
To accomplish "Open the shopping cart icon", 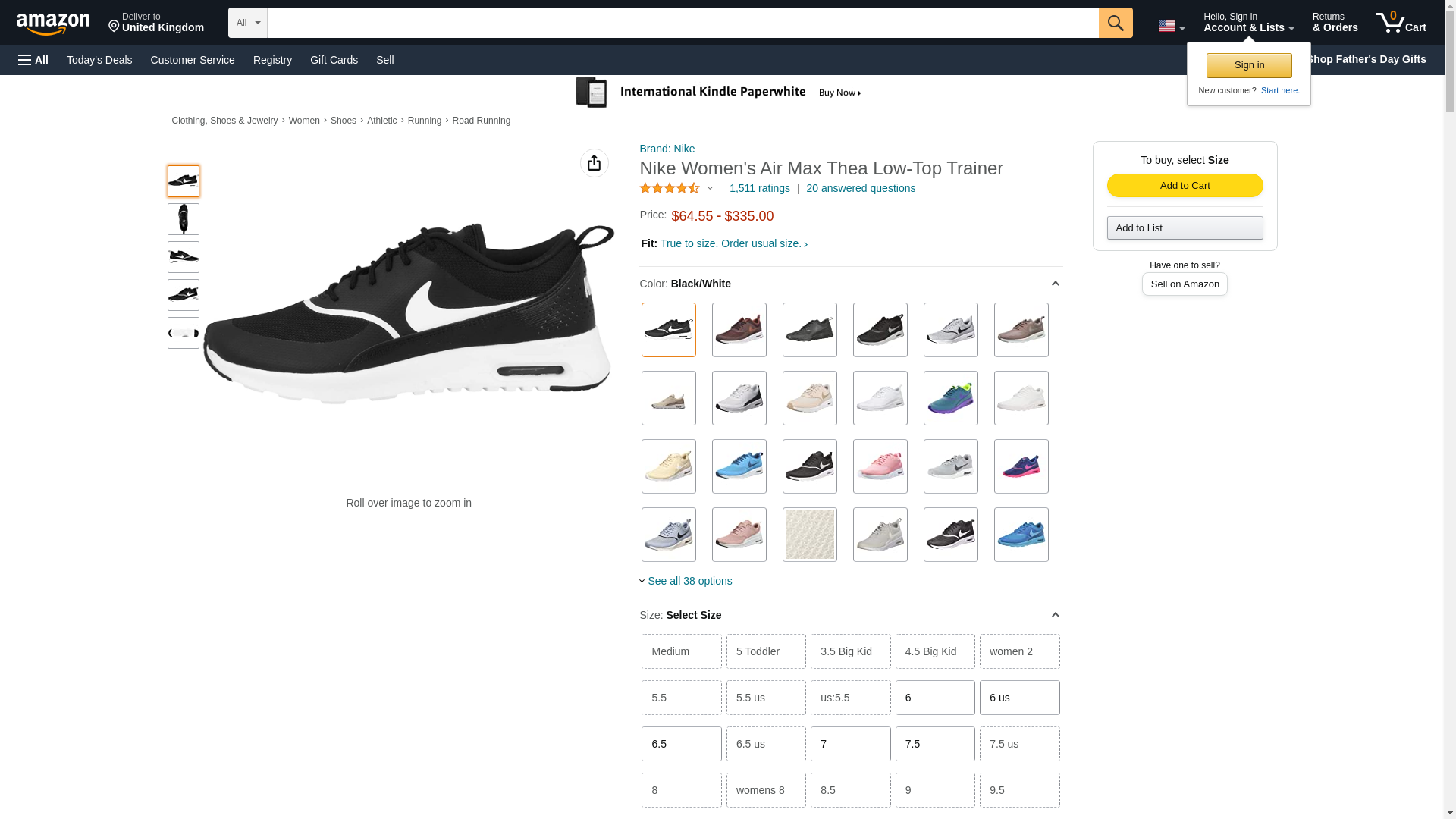I will (x=1400, y=23).
